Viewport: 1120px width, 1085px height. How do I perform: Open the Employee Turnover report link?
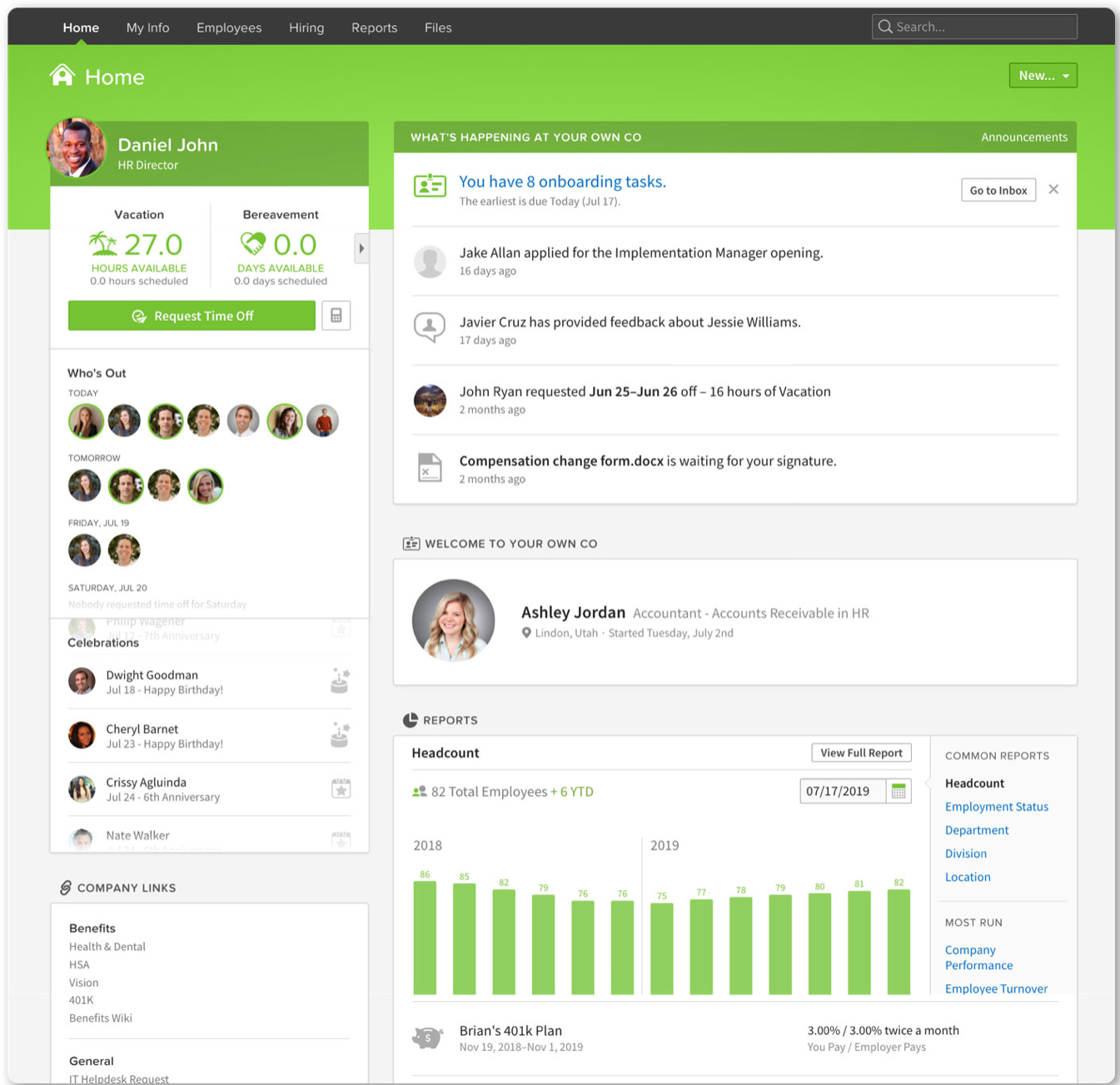[x=997, y=988]
